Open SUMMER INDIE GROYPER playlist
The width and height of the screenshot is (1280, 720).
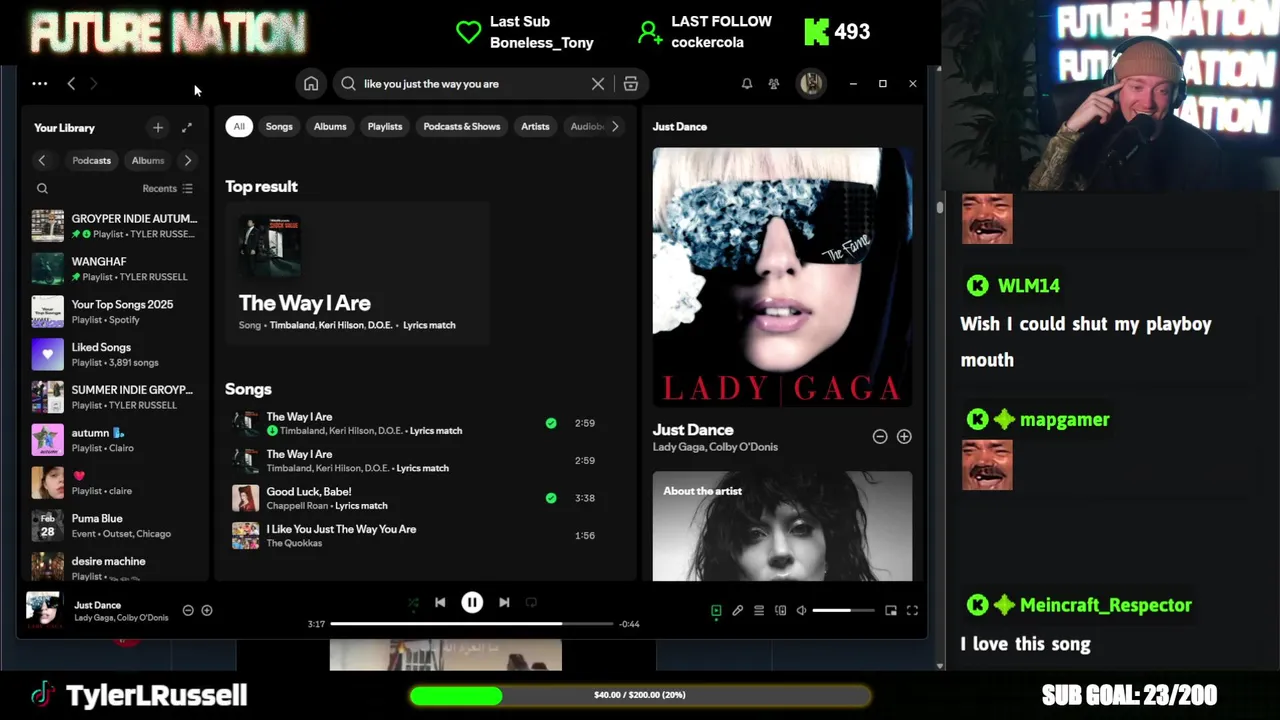[x=116, y=397]
